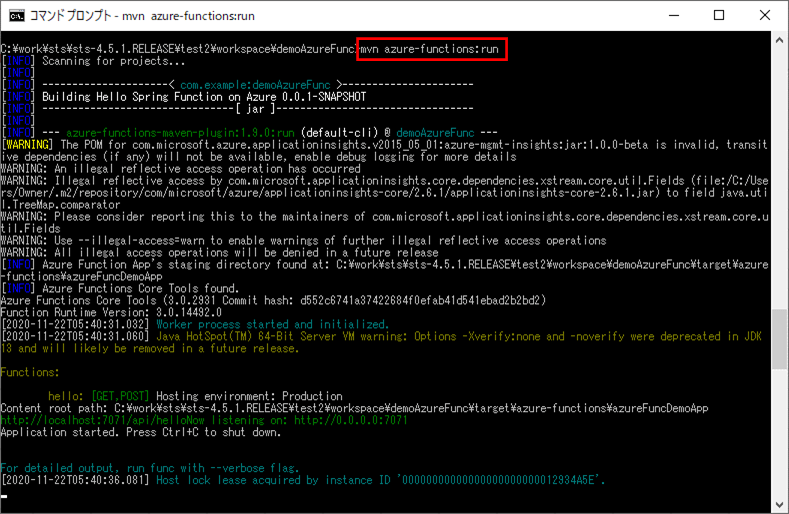
Task: Click the 'Host lock lease acquired' message
Action: coord(381,481)
